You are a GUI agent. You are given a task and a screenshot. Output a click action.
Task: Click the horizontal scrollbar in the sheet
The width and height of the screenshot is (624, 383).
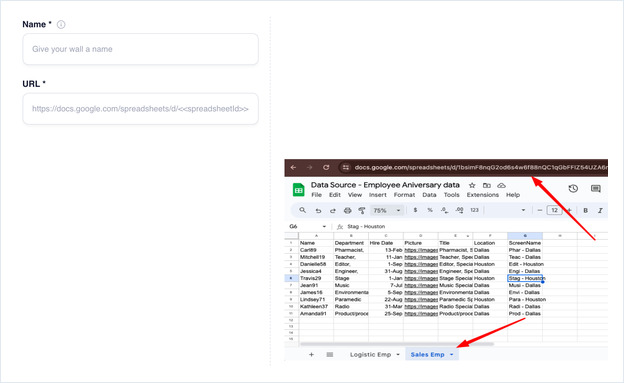point(397,344)
